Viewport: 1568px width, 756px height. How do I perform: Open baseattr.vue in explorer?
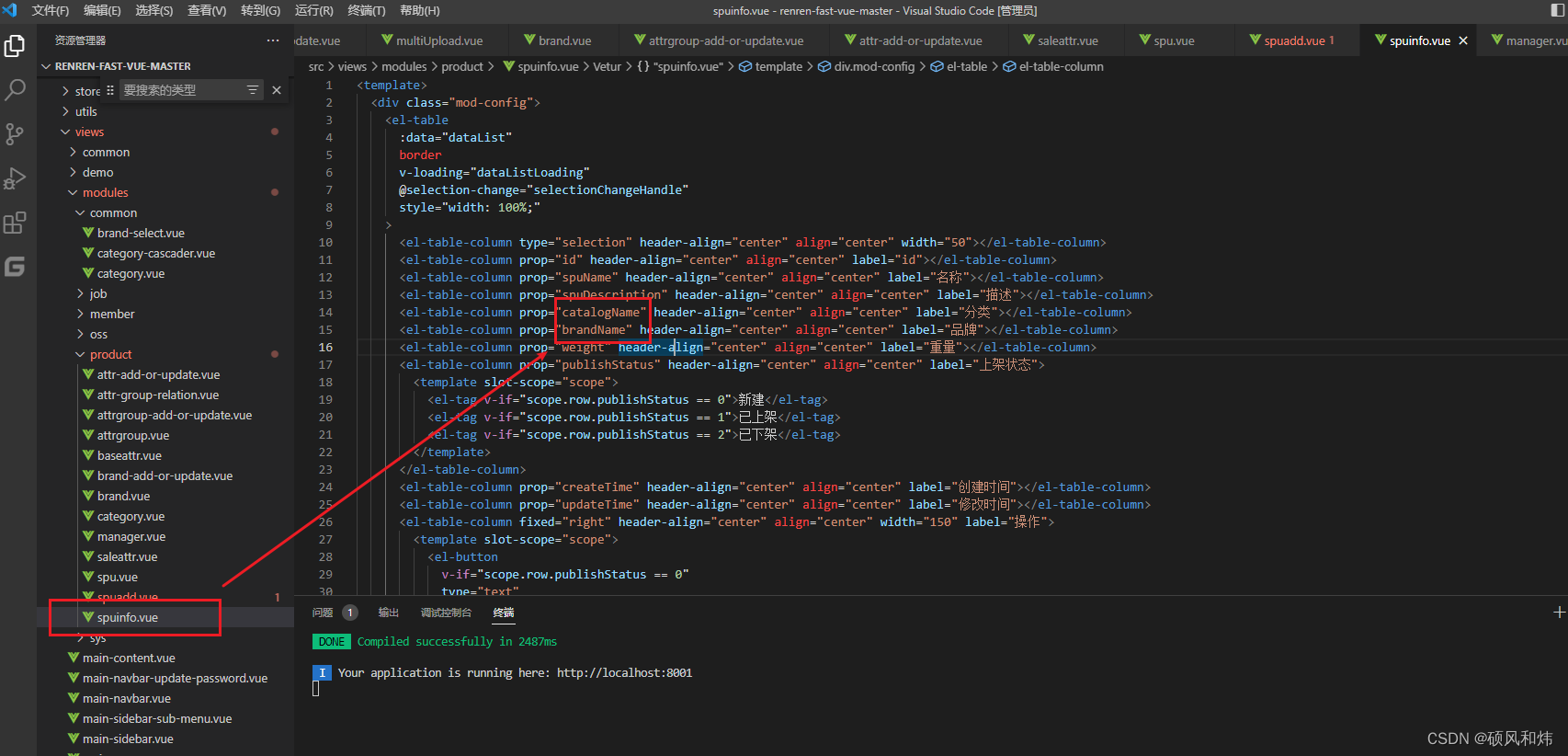pyautogui.click(x=130, y=455)
